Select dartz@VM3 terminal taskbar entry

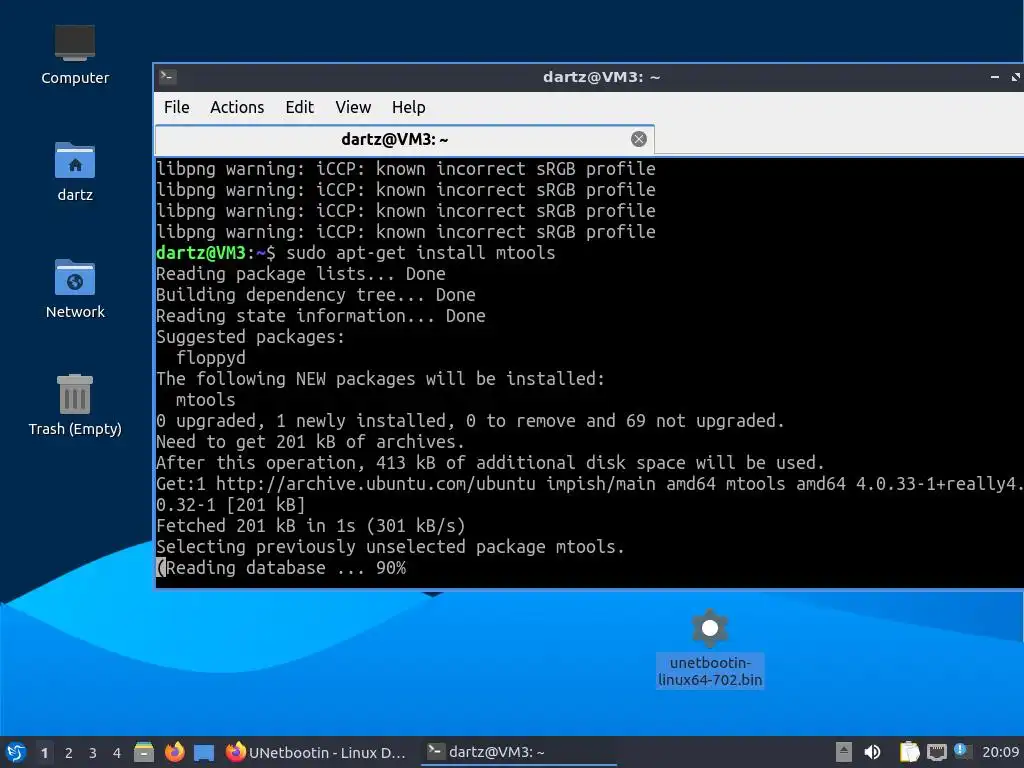[x=518, y=752]
